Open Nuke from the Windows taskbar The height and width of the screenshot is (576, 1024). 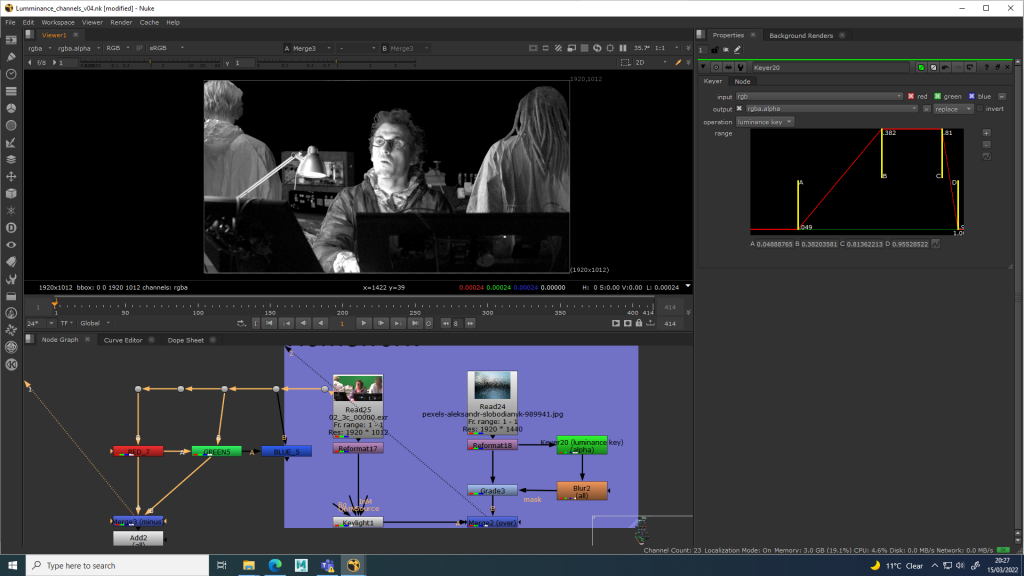[353, 566]
